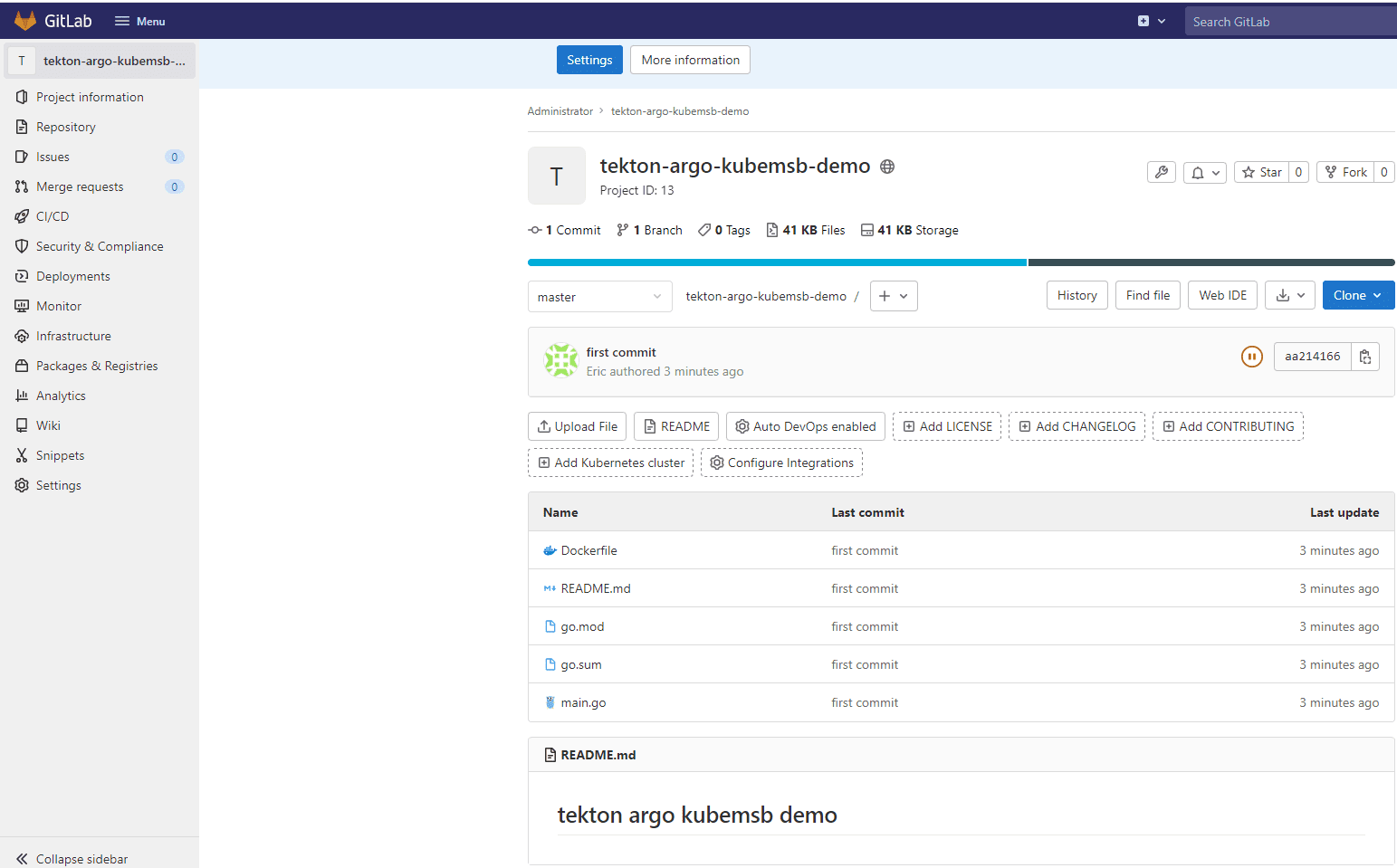Click the README.md panel header link
Viewport: 1397px width, 868px height.
(598, 755)
